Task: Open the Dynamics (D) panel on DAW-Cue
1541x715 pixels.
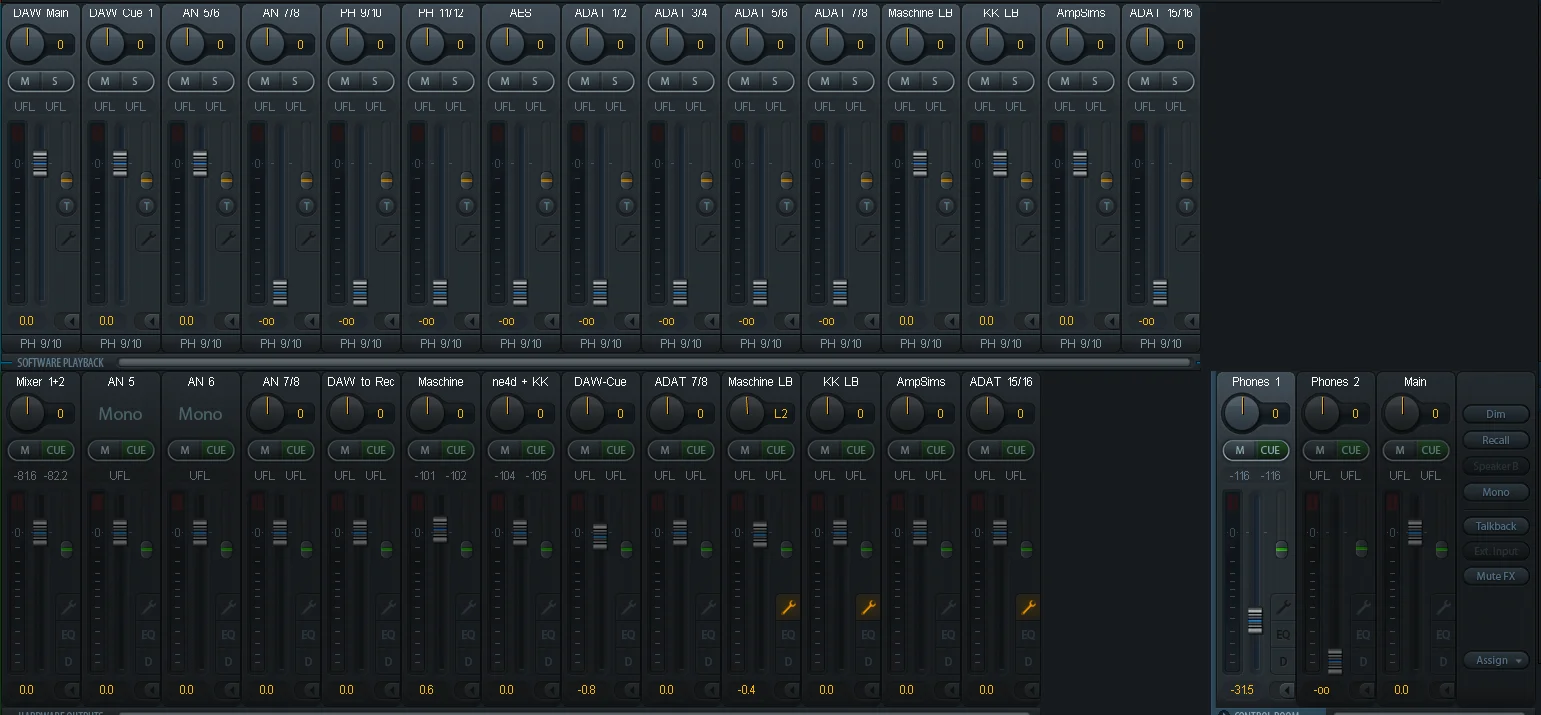Action: [628, 661]
